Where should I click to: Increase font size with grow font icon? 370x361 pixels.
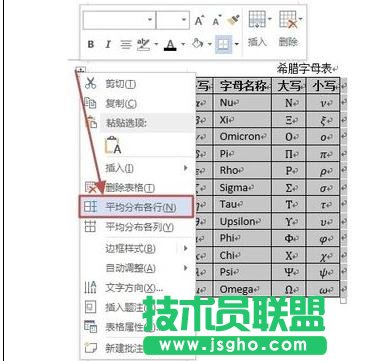[x=199, y=21]
